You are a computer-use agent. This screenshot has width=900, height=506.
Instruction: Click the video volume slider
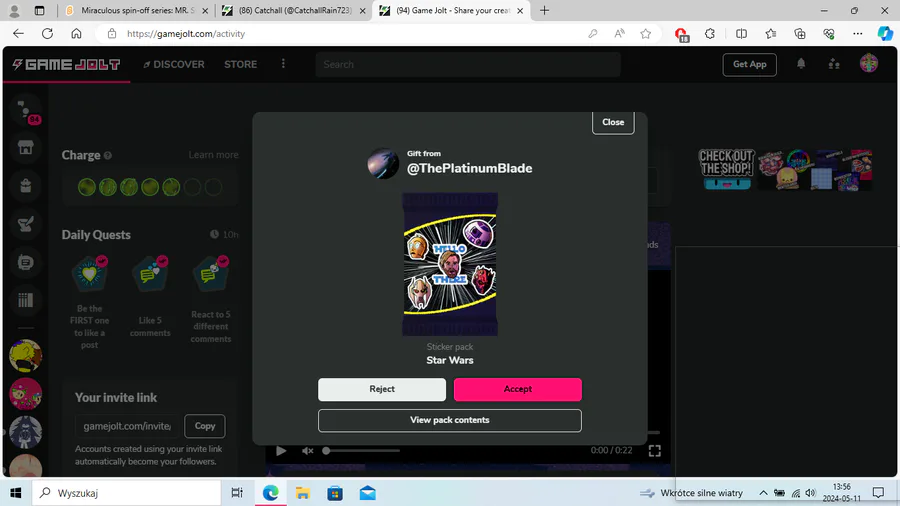(362, 451)
